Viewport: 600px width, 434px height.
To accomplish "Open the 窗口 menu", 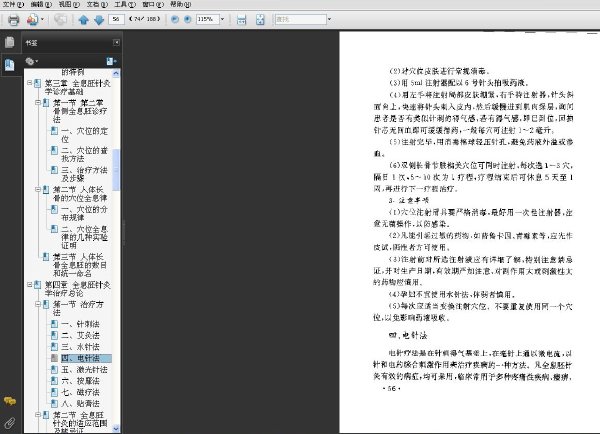I will coord(153,4).
